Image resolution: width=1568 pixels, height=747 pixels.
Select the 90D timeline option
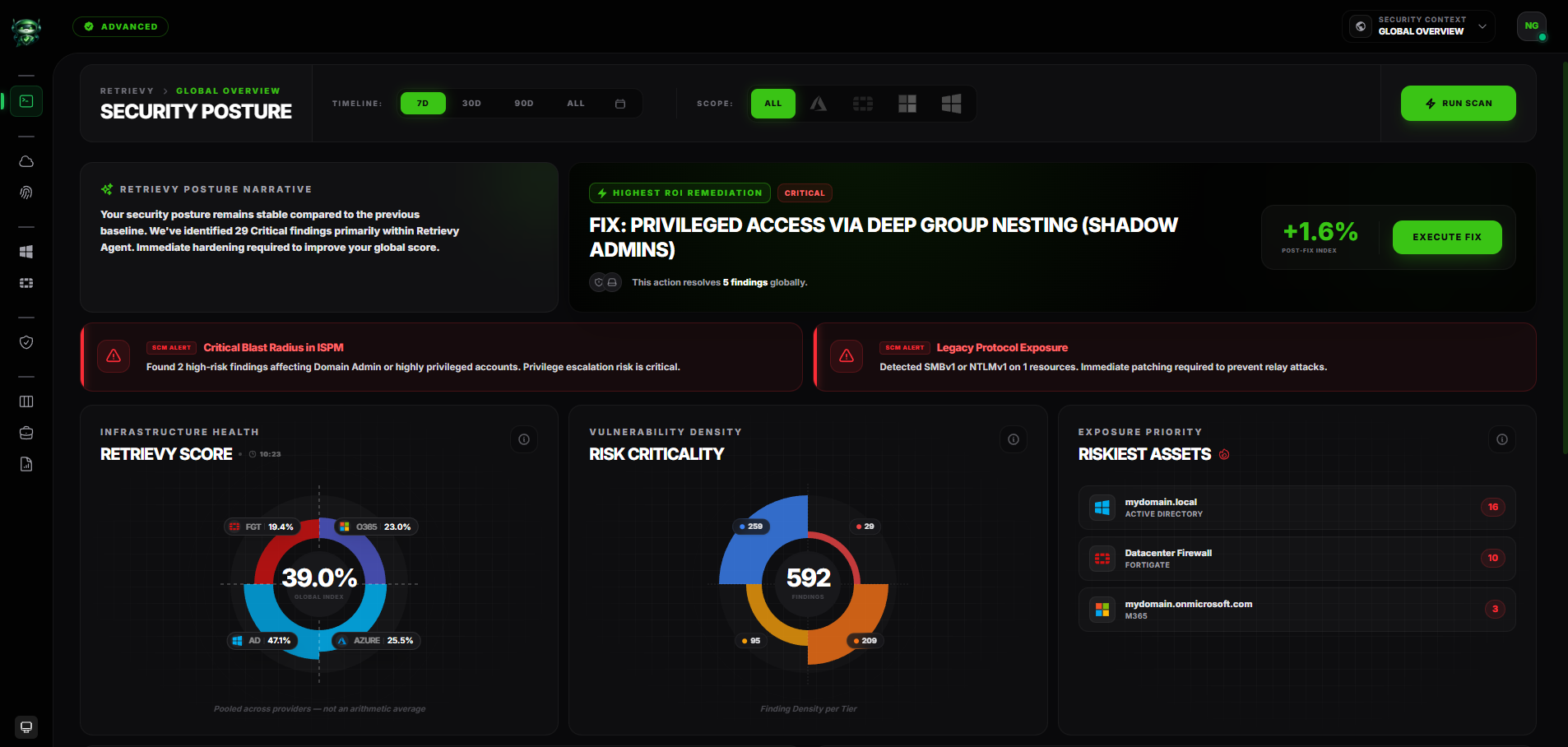coord(524,104)
